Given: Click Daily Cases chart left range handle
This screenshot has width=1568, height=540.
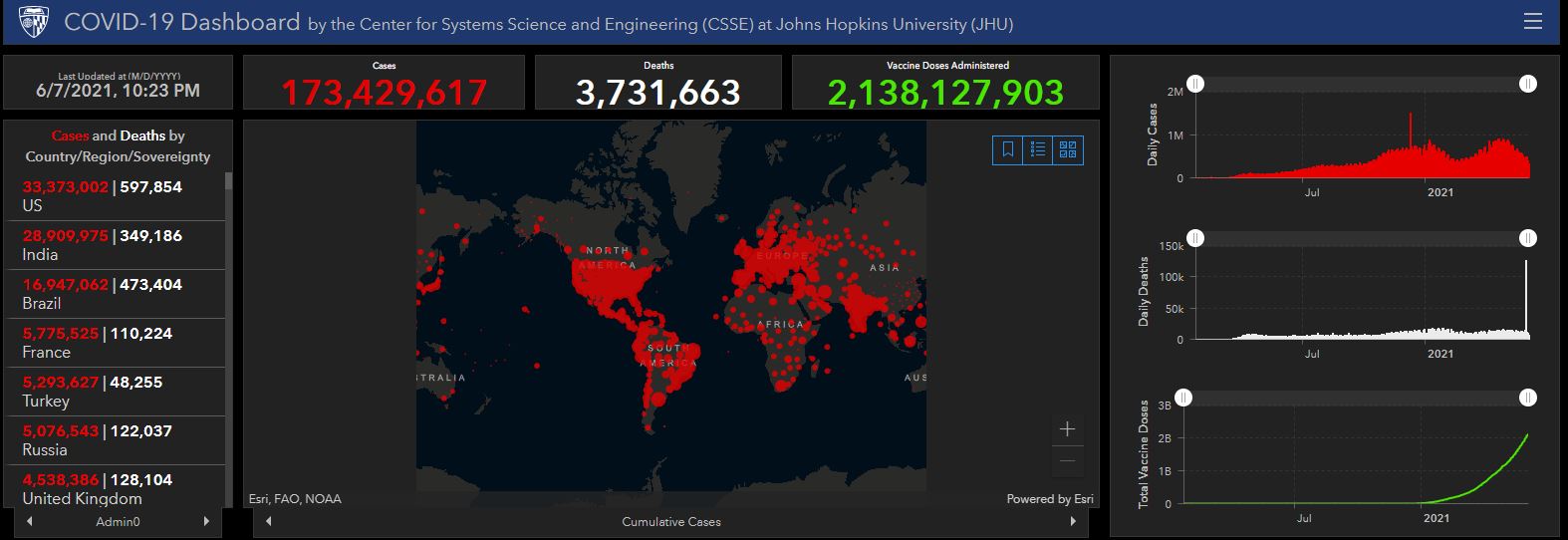Looking at the screenshot, I should click(1195, 85).
